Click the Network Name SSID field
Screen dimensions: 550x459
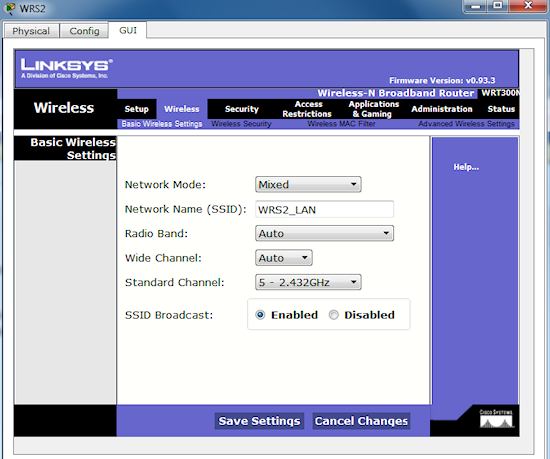[324, 209]
